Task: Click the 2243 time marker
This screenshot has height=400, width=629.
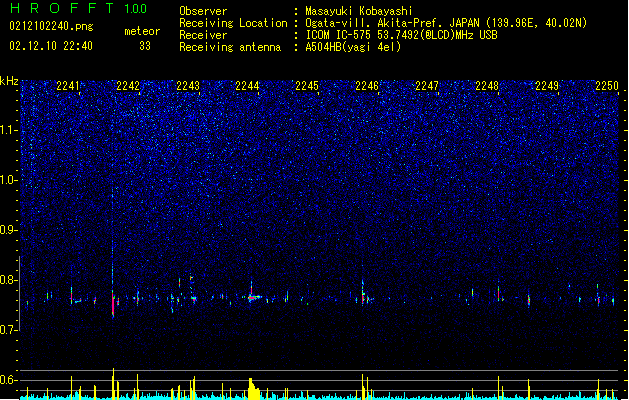Action: coord(188,86)
